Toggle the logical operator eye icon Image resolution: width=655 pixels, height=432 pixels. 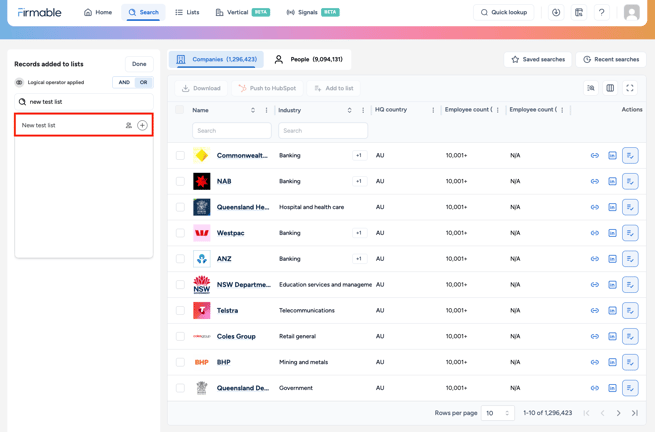19,82
